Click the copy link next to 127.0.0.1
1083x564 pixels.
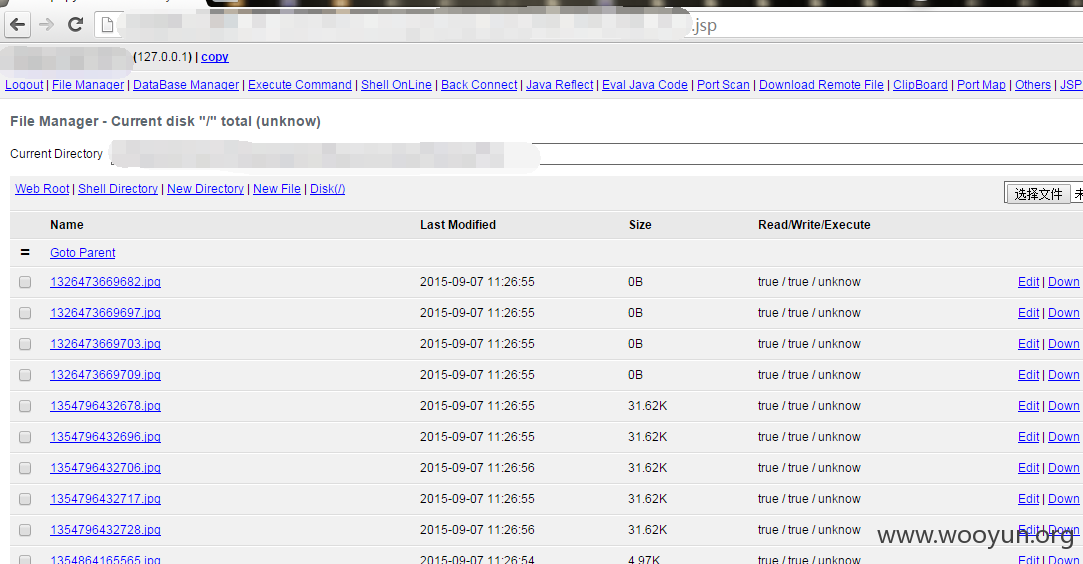pyautogui.click(x=215, y=57)
